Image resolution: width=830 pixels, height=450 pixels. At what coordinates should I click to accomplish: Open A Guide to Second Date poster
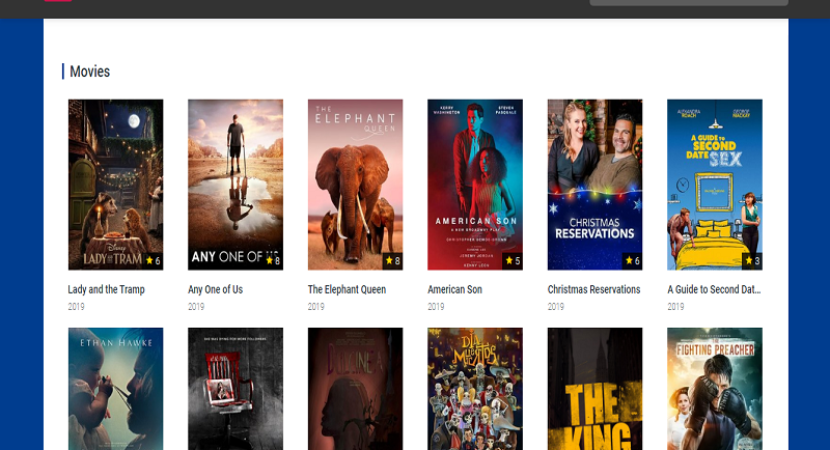click(x=715, y=184)
